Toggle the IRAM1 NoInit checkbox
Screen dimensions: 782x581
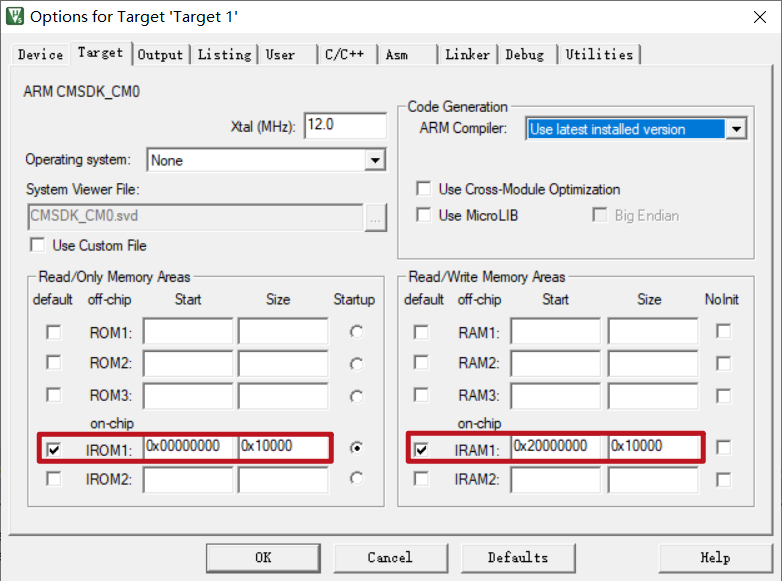click(723, 448)
